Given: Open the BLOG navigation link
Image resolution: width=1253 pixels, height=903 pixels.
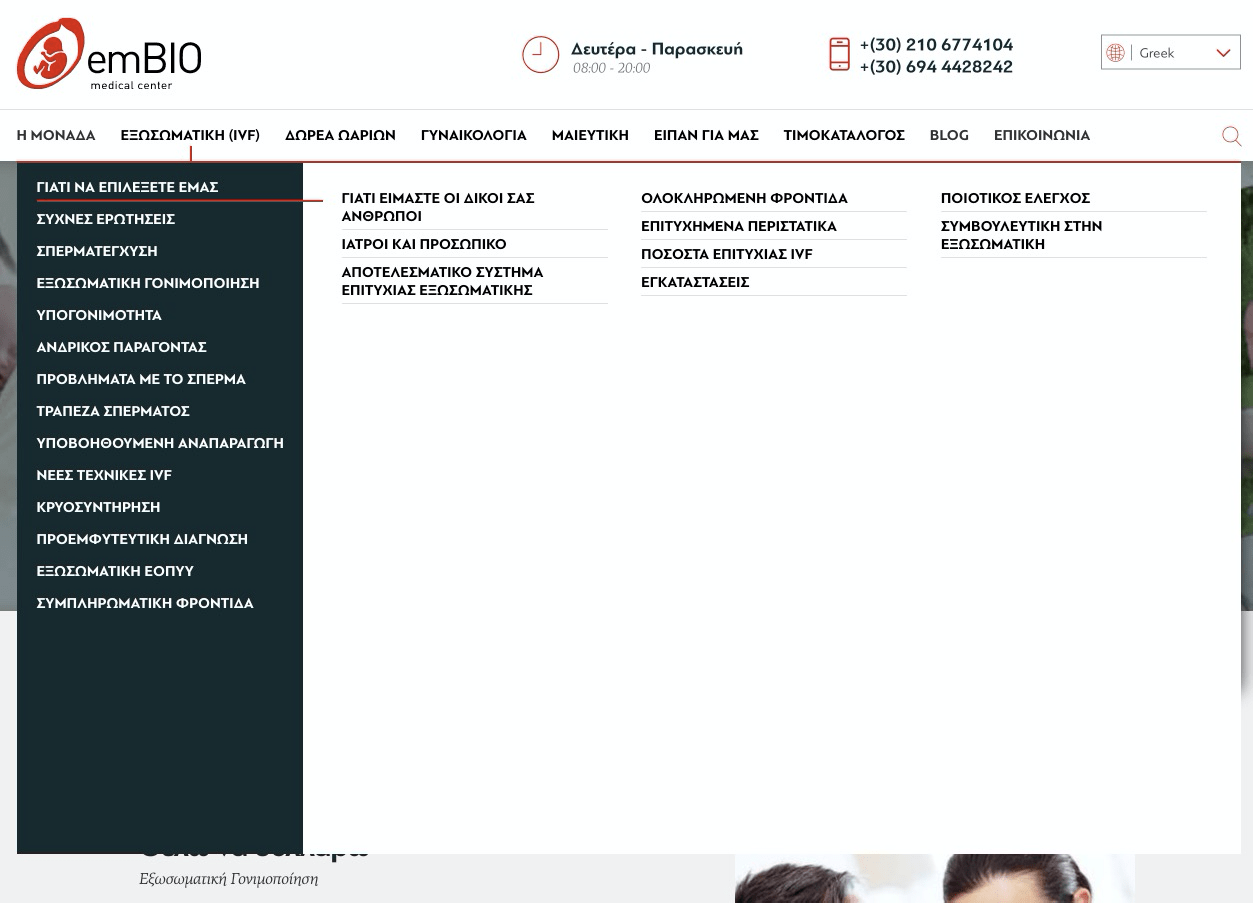Looking at the screenshot, I should [948, 135].
